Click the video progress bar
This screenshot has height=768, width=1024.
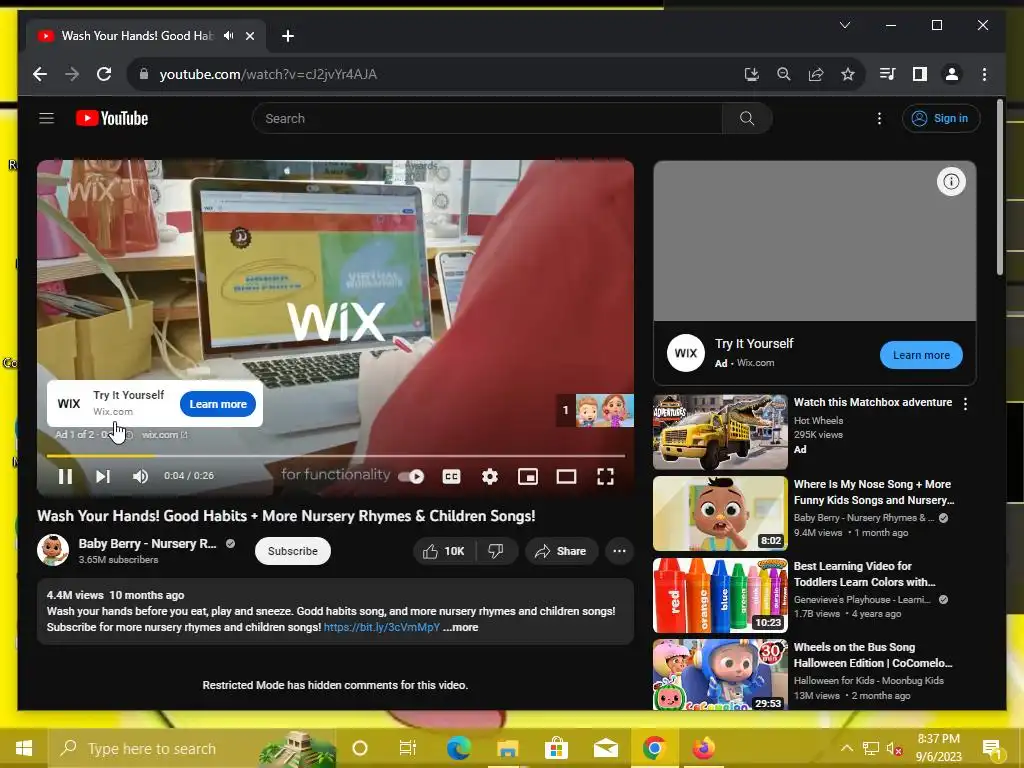pos(336,455)
